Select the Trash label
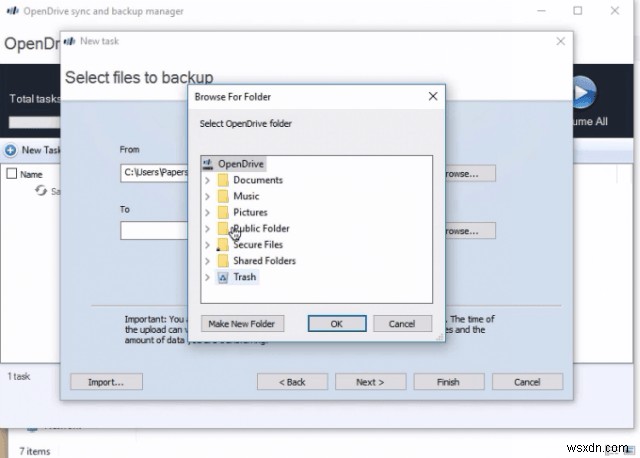This screenshot has width=640, height=458. coord(245,277)
